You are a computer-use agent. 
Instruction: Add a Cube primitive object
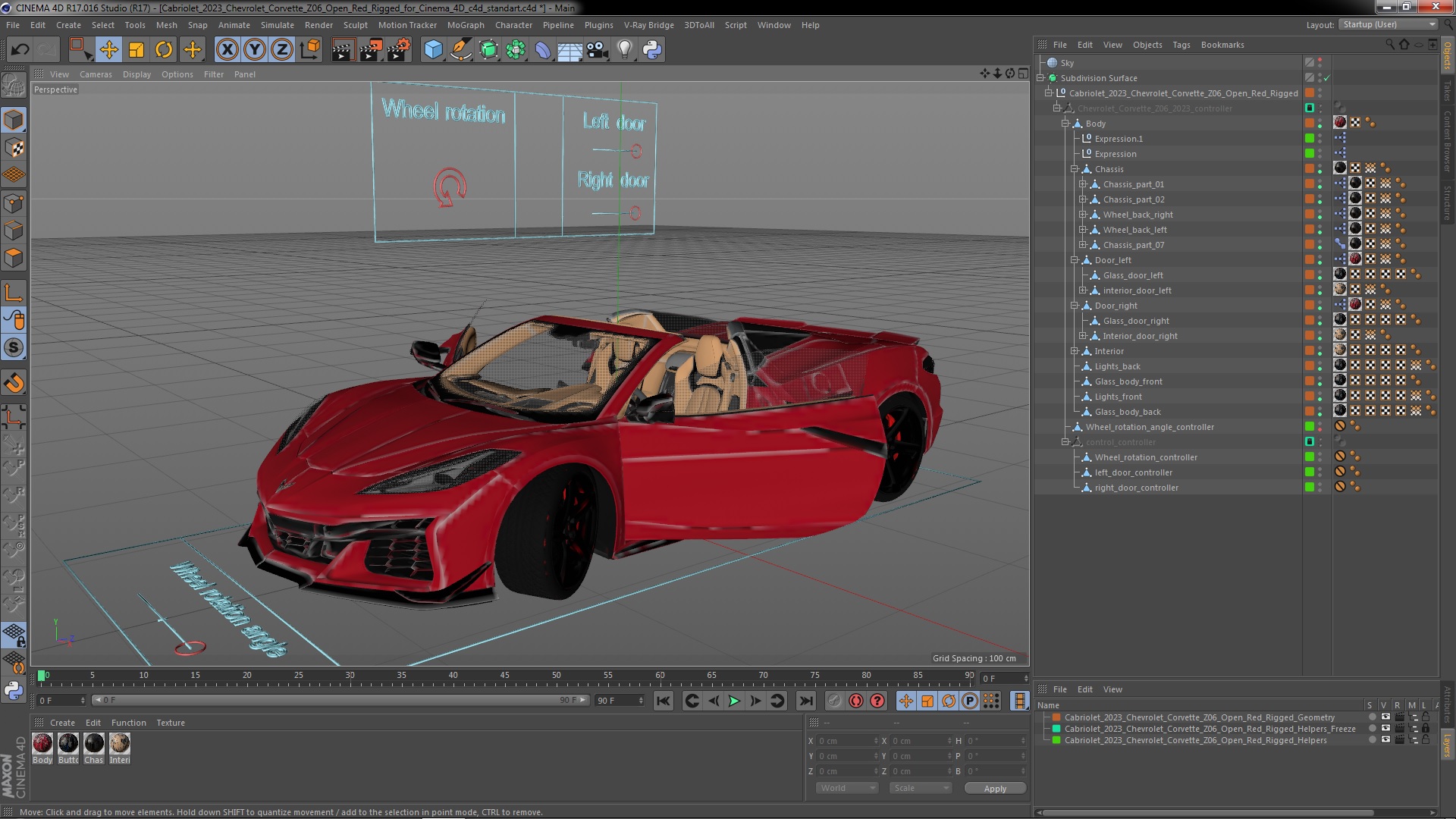click(433, 50)
